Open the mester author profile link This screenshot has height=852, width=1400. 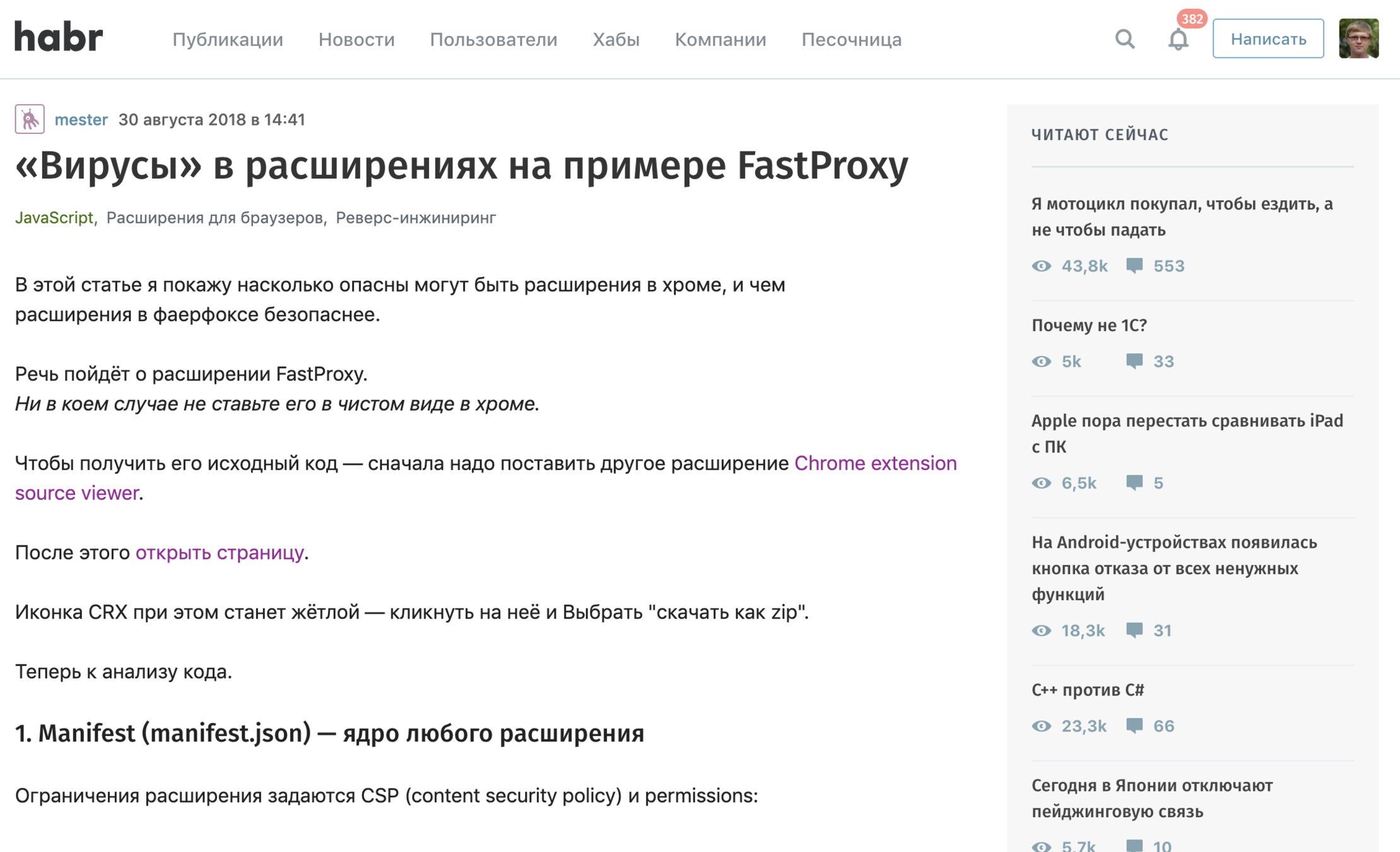pos(81,119)
